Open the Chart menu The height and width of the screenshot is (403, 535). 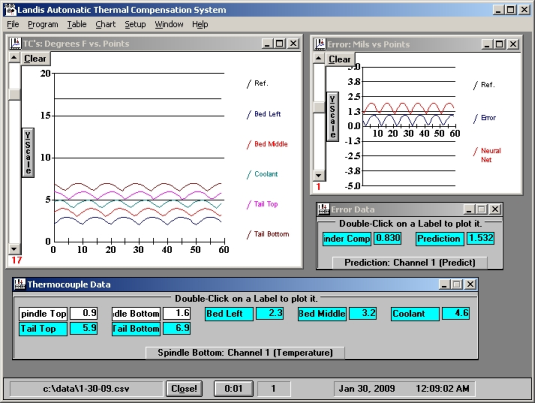click(x=105, y=24)
